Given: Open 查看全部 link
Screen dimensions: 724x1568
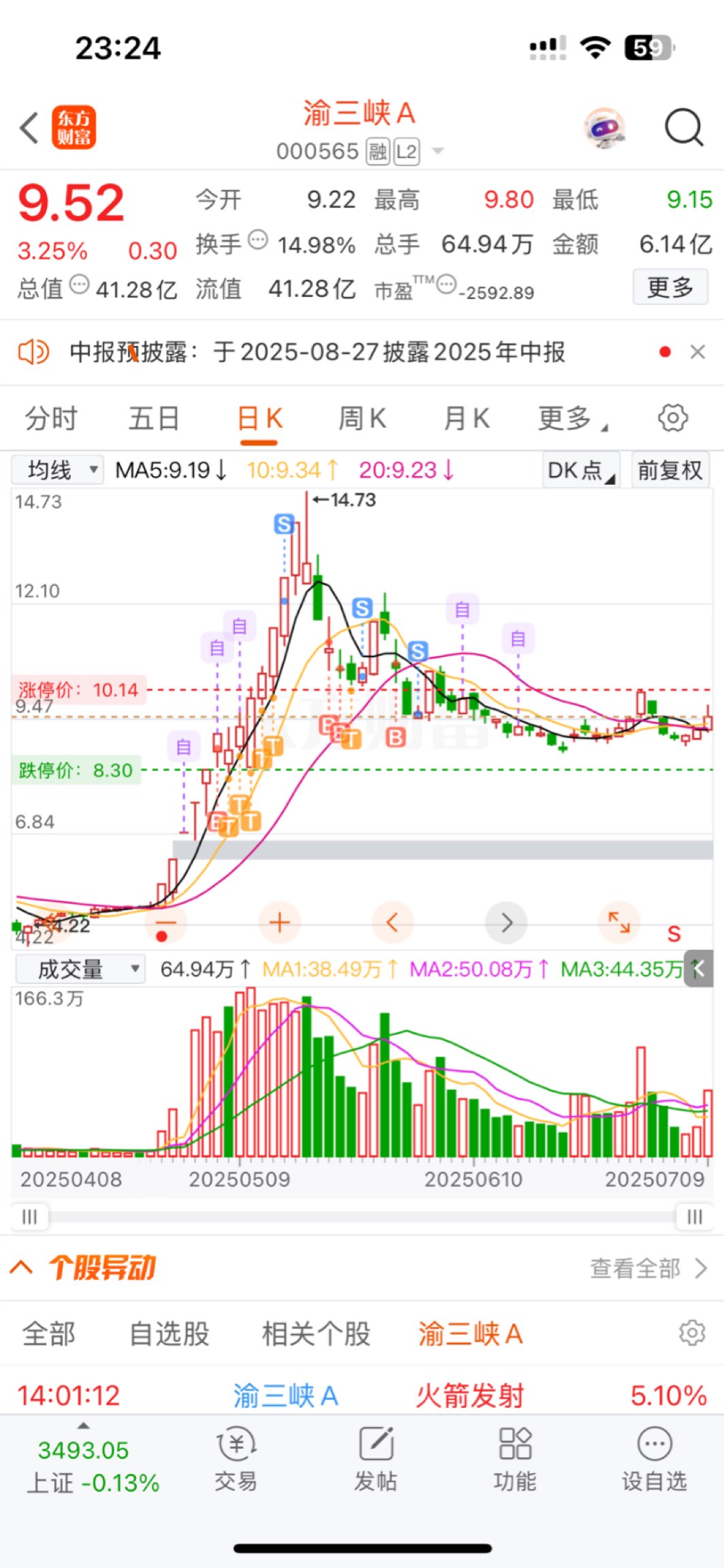Looking at the screenshot, I should pos(648,1268).
